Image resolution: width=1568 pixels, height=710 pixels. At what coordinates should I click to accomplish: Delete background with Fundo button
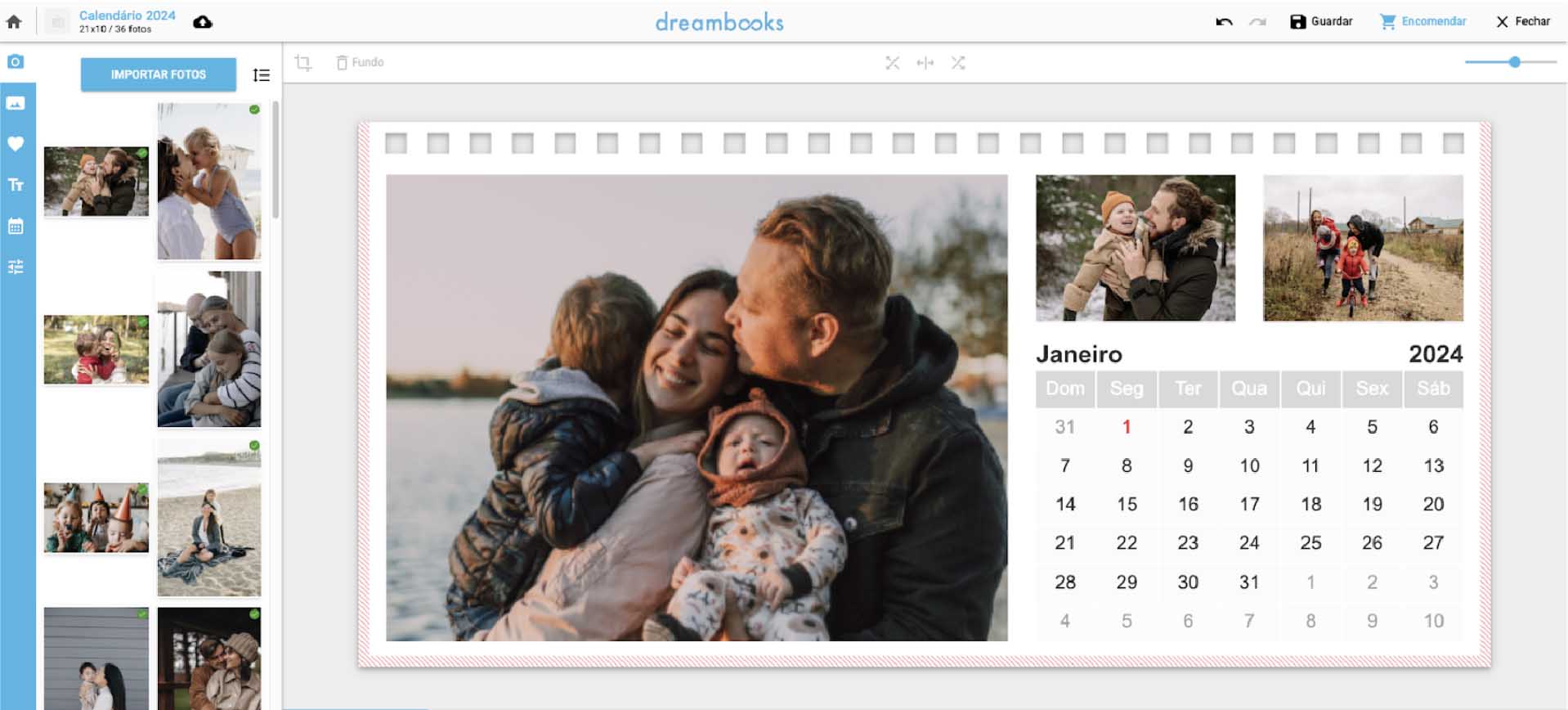[360, 62]
